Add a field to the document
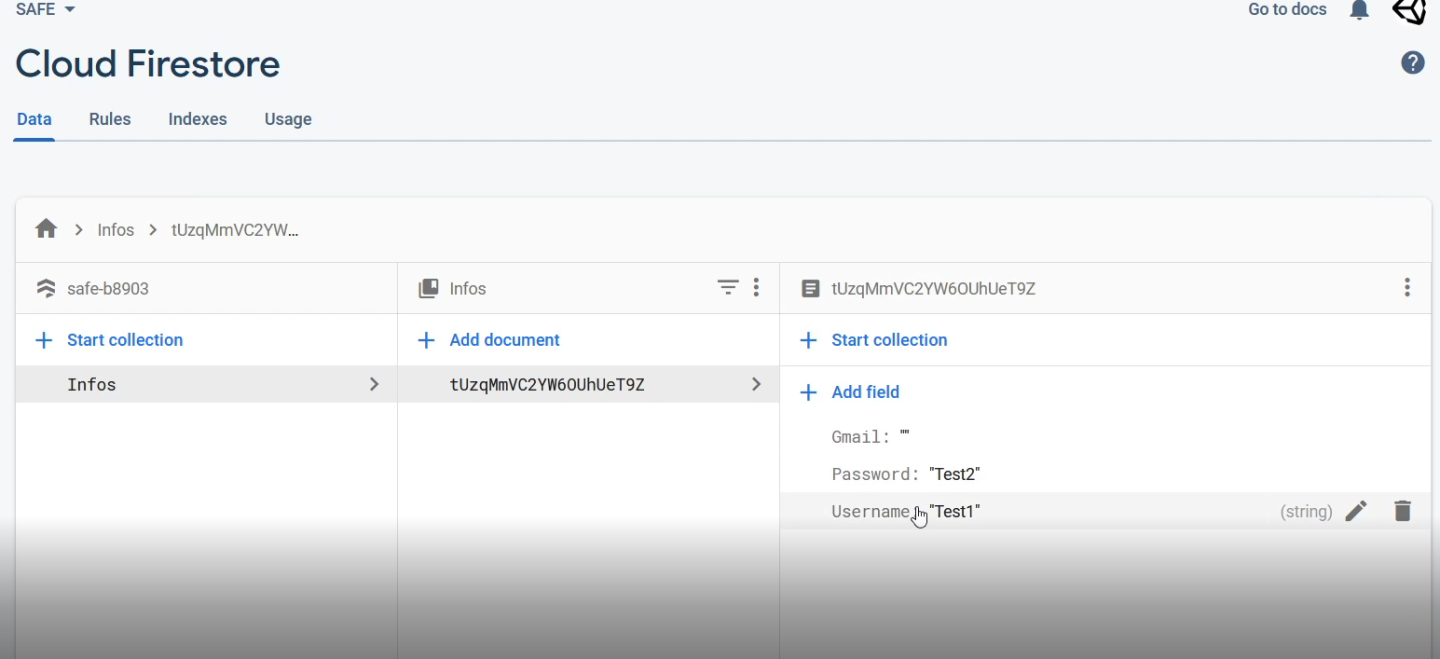The image size is (1440, 659). 865,392
